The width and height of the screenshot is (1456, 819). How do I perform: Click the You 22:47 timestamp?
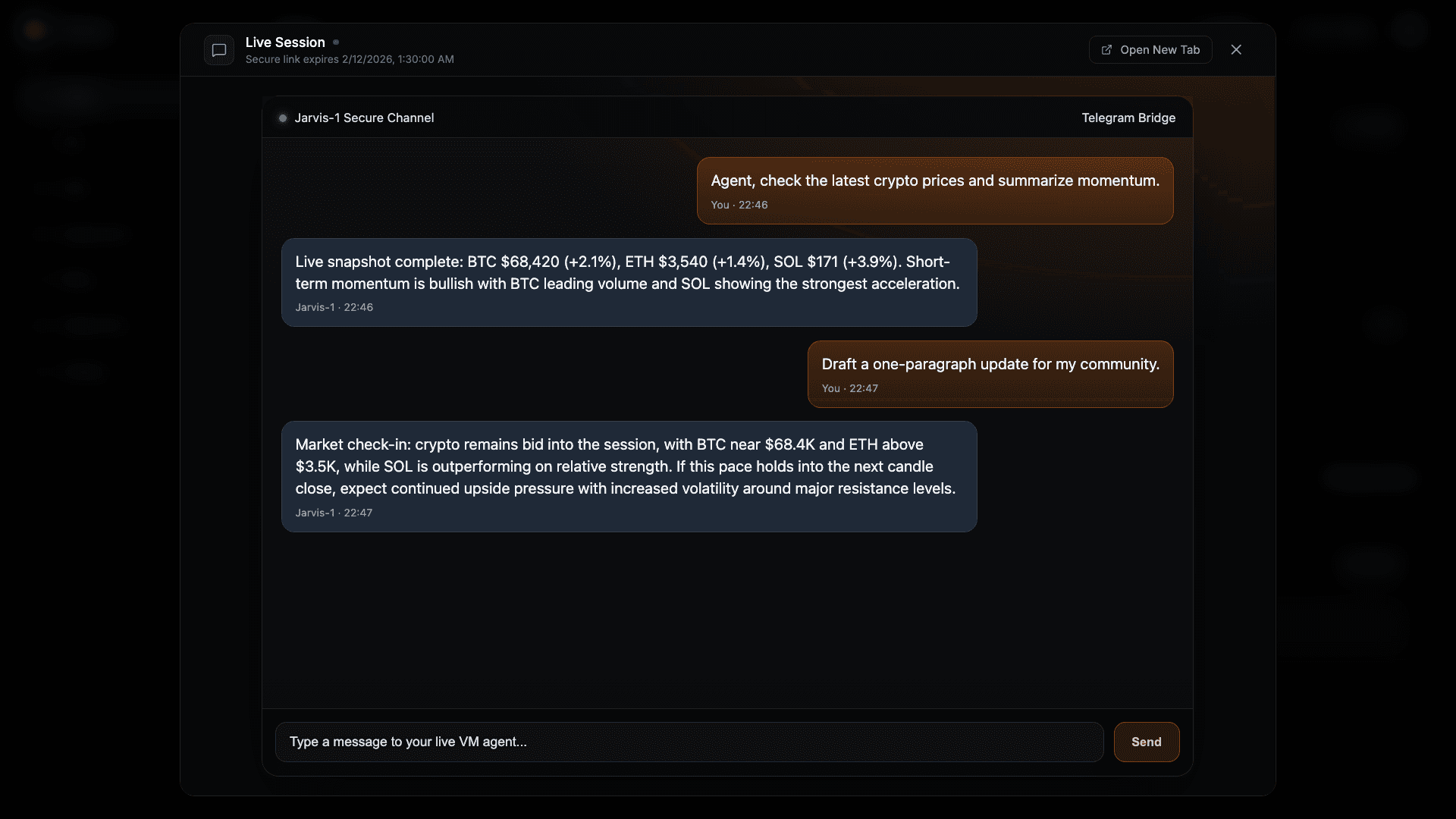click(850, 388)
